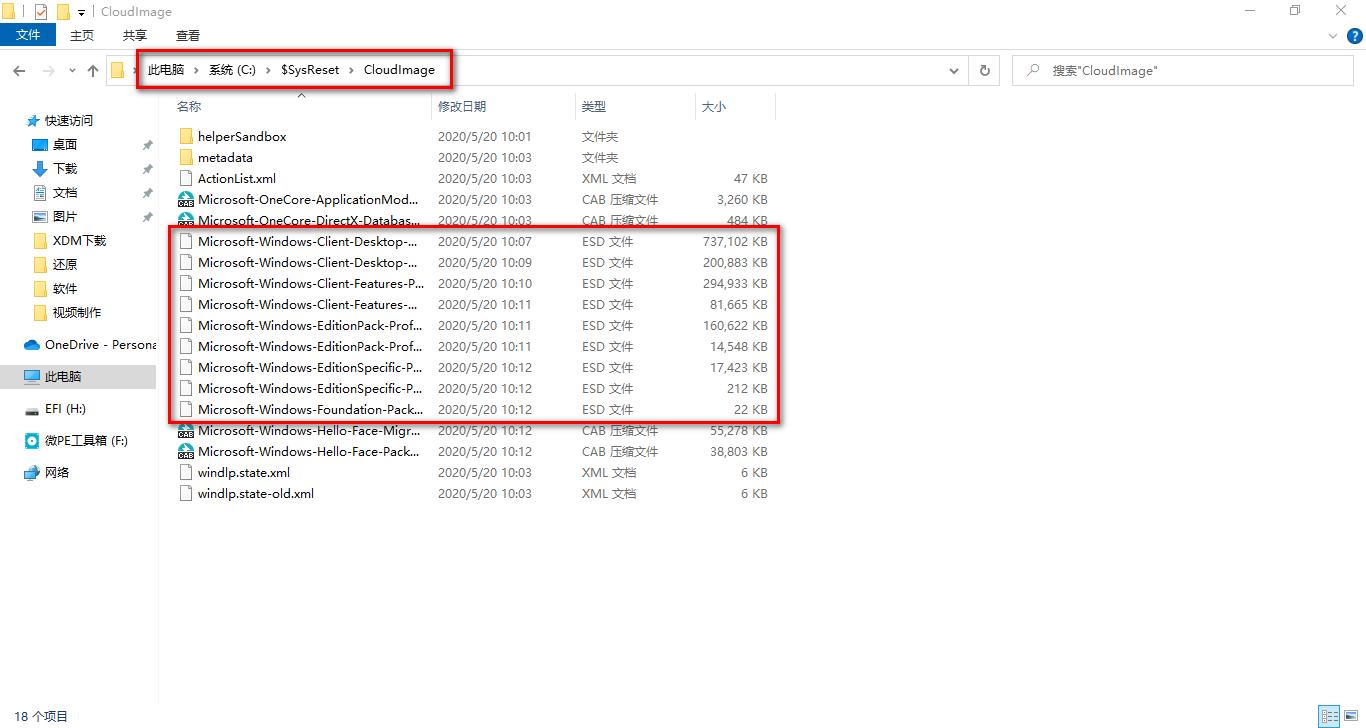Open the address bar history dropdown
The image size is (1366, 728).
coord(953,70)
